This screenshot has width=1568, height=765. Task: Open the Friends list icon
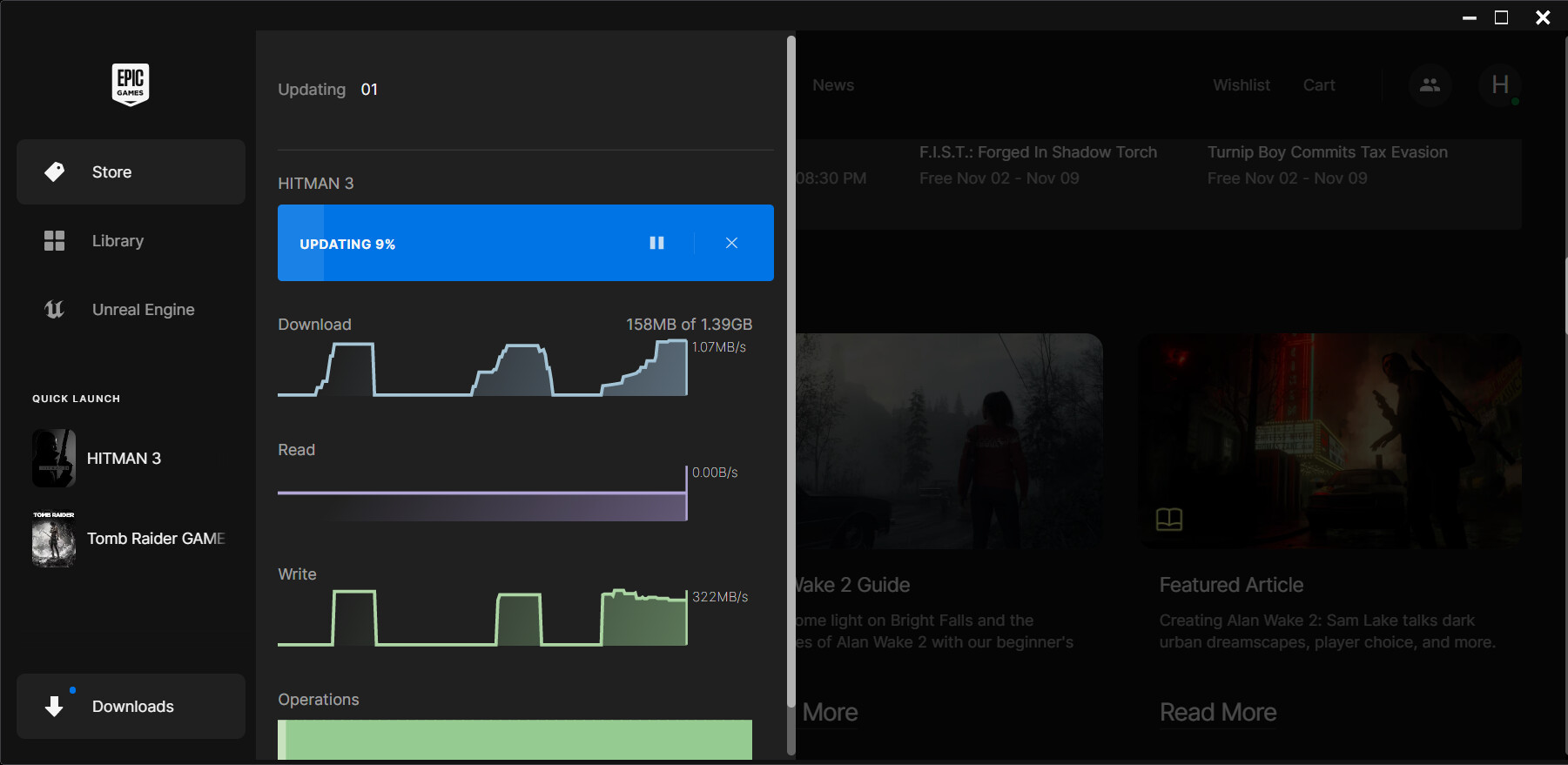[x=1430, y=85]
